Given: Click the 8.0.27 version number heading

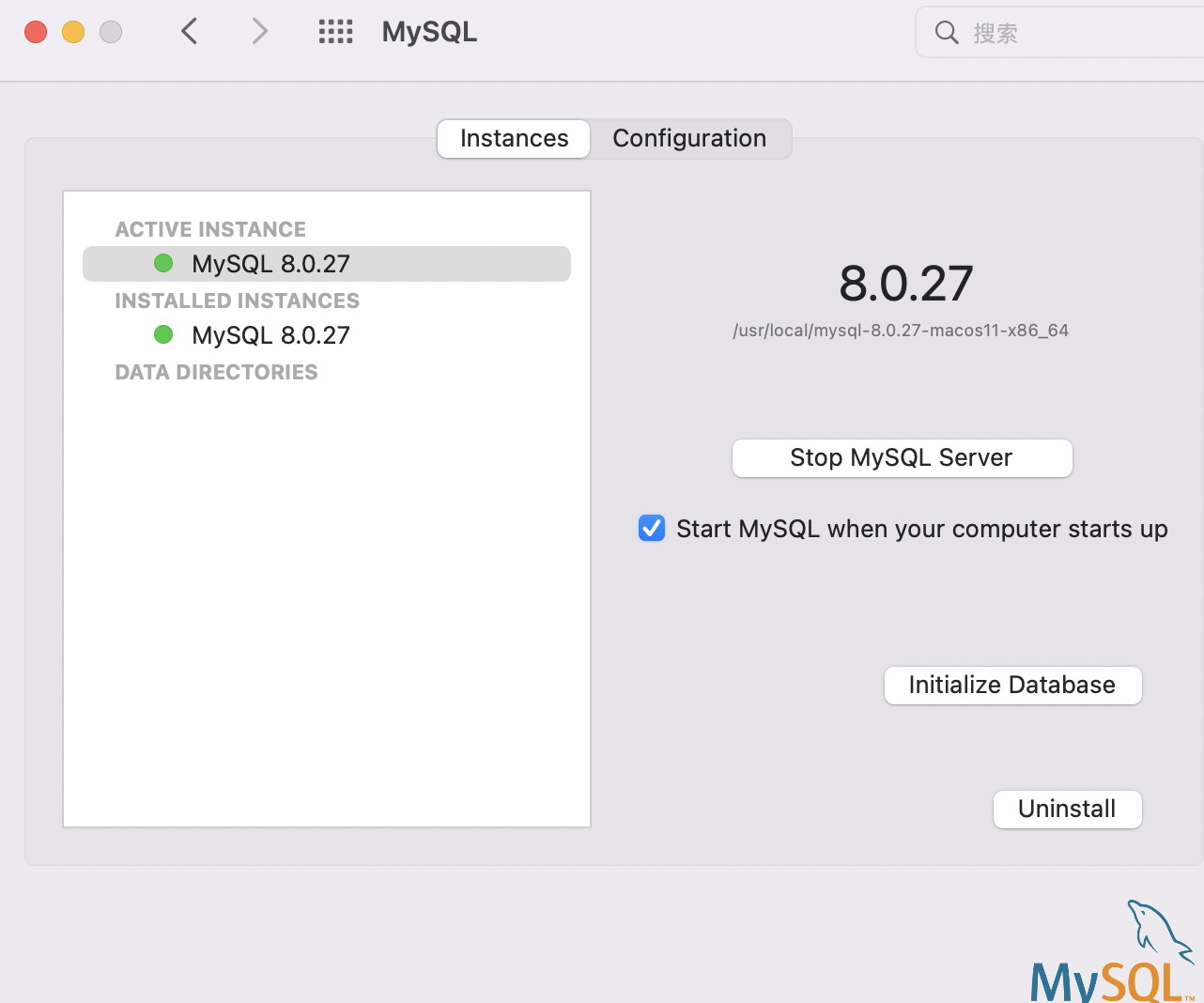Looking at the screenshot, I should point(905,284).
